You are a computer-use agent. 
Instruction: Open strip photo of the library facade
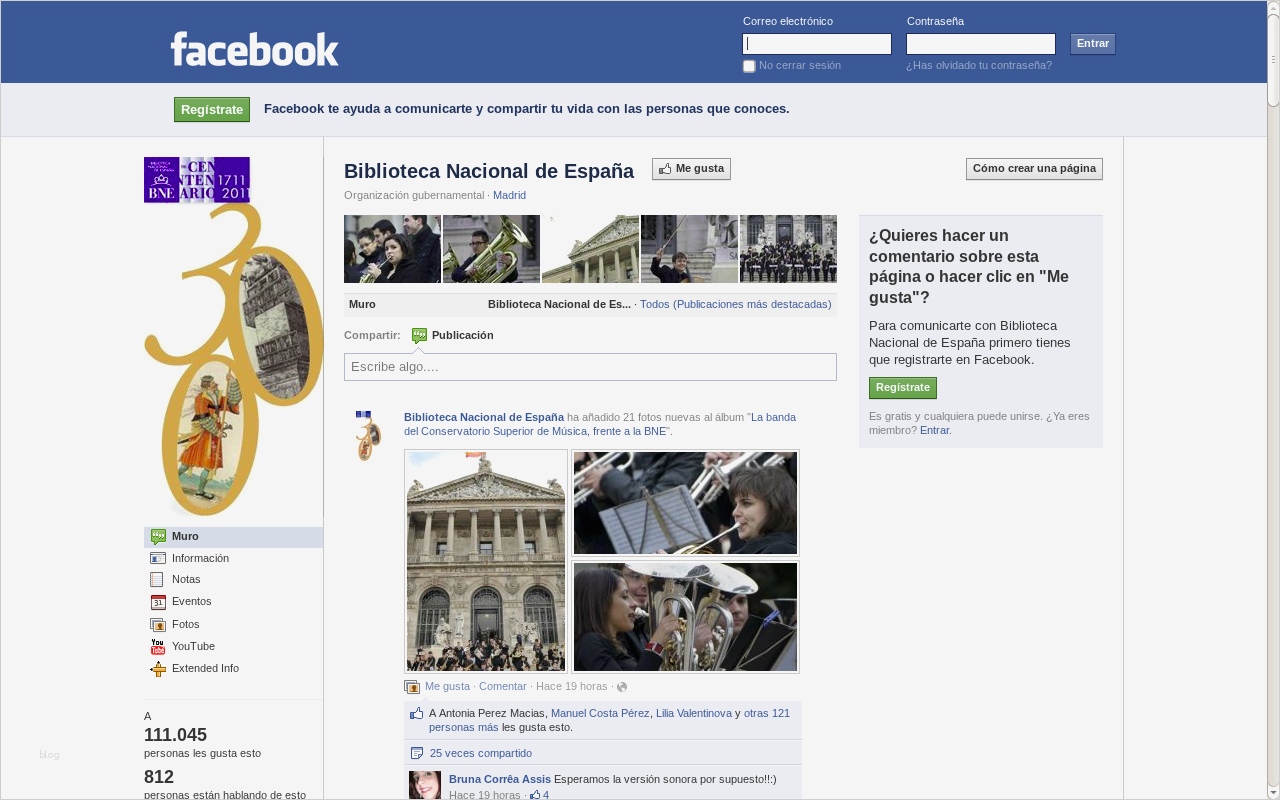click(590, 249)
